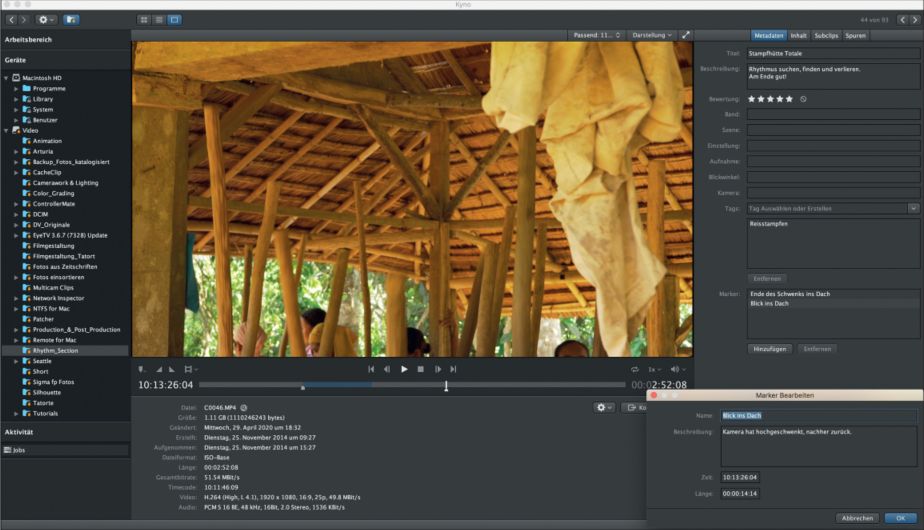This screenshot has width=924, height=530.
Task: Set the out point
Action: point(172,370)
